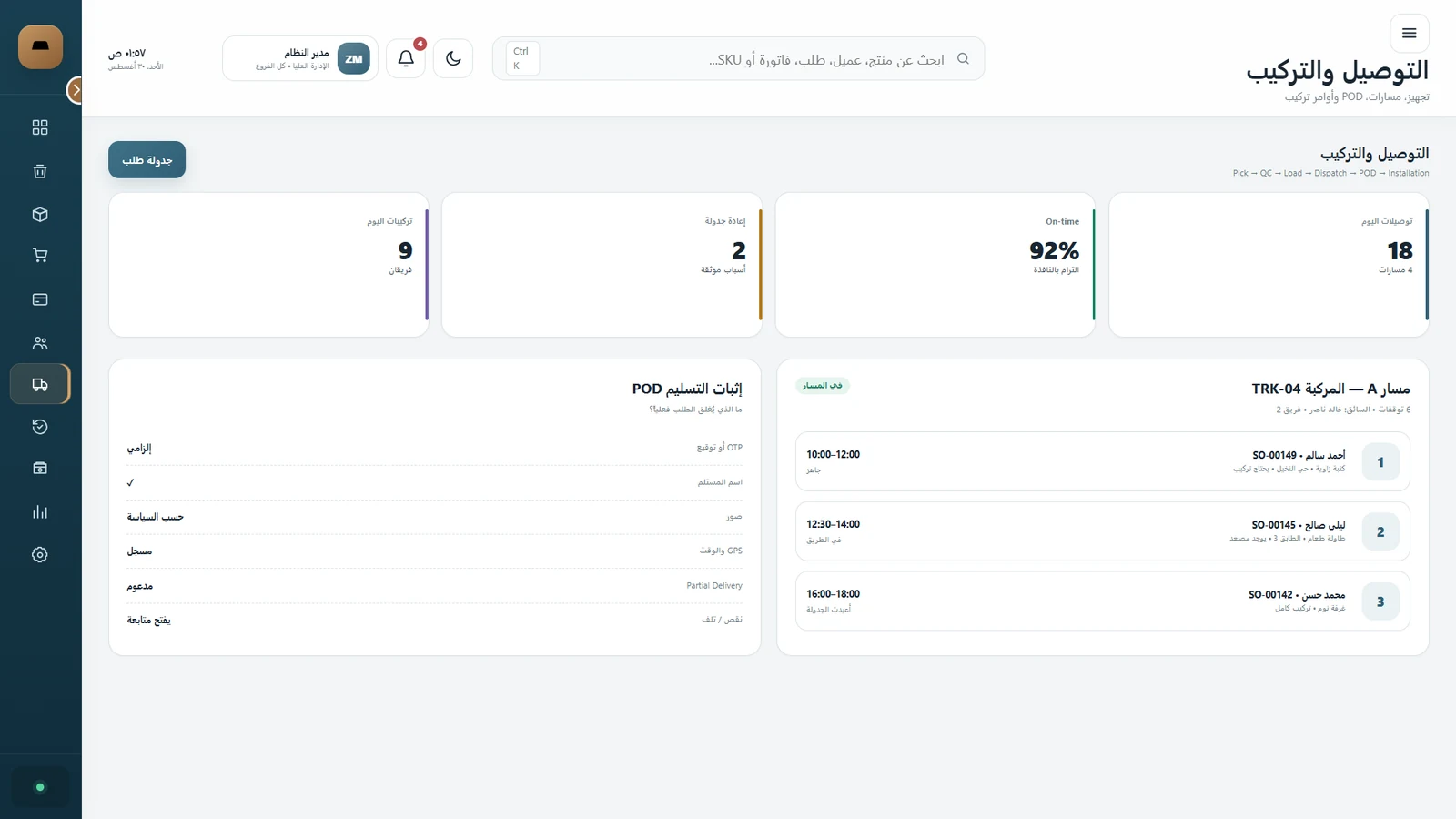Click the time slot 16:00–18:00
Image resolution: width=1456 pixels, height=819 pixels.
point(833,594)
